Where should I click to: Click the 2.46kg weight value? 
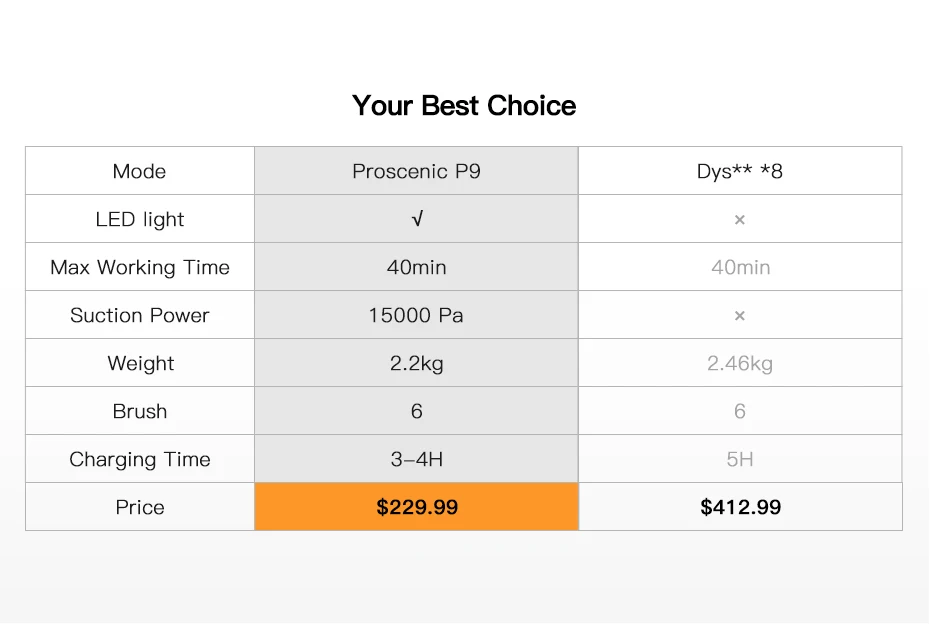click(740, 363)
